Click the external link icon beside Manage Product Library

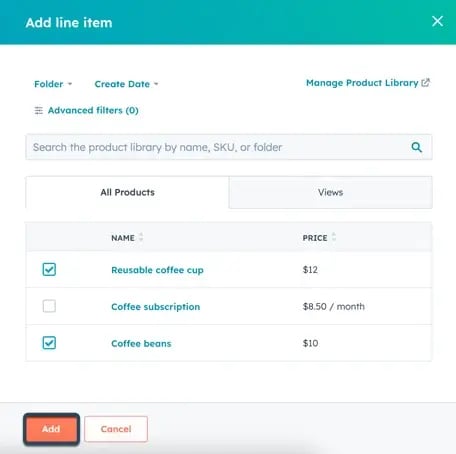tap(426, 82)
